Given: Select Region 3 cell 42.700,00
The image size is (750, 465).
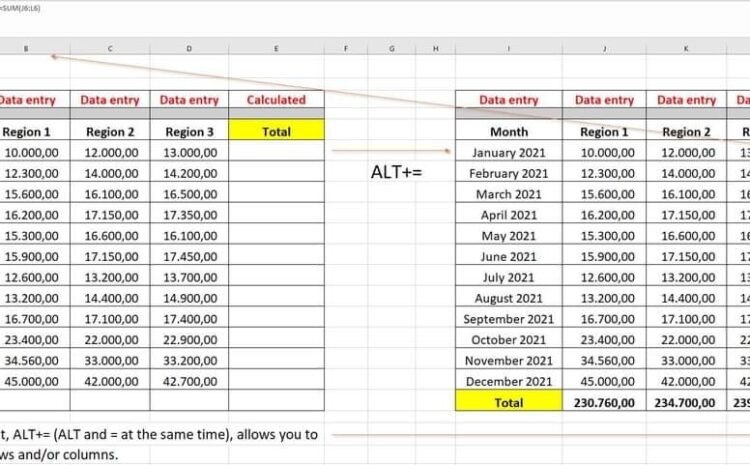Looking at the screenshot, I should coord(189,381).
